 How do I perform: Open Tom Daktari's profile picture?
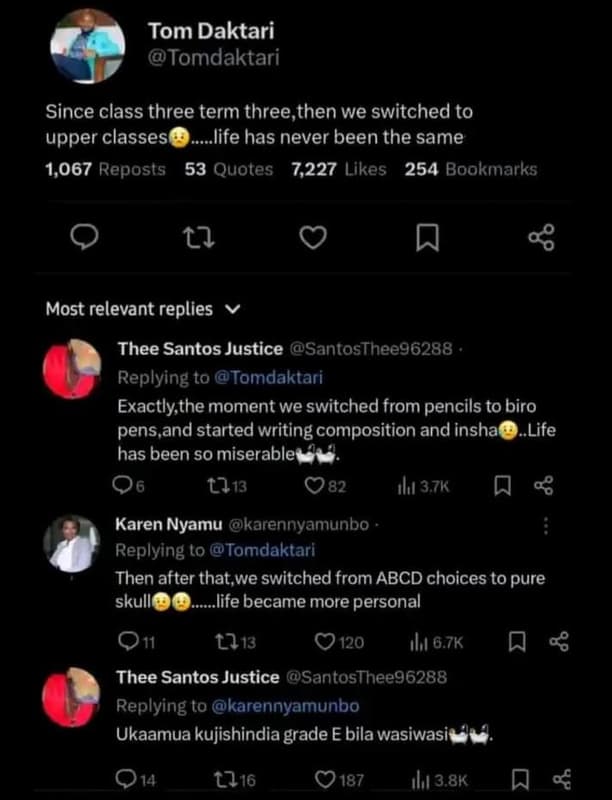87,47
